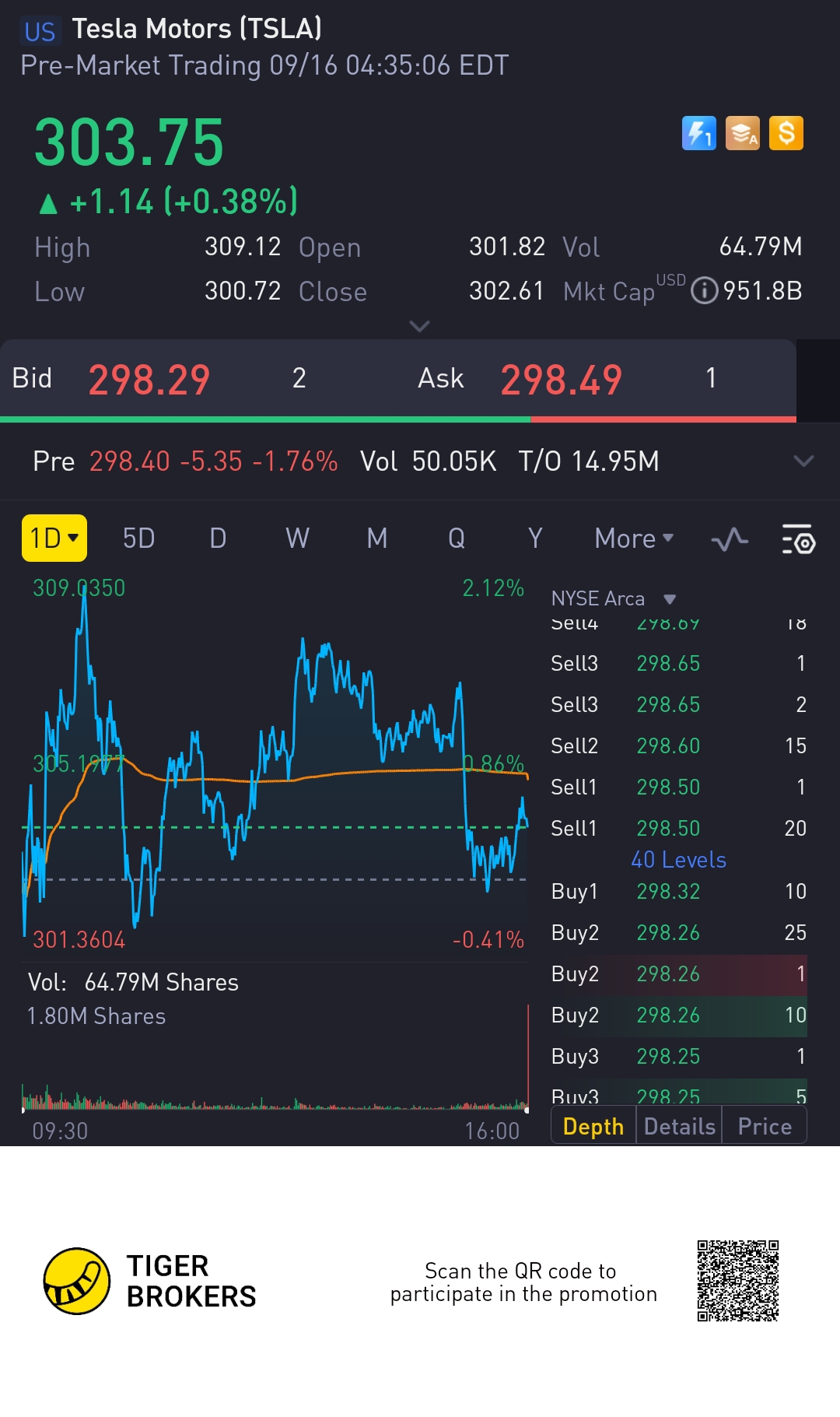The image size is (840, 1417).
Task: Switch chart to M monthly view
Action: tap(377, 538)
